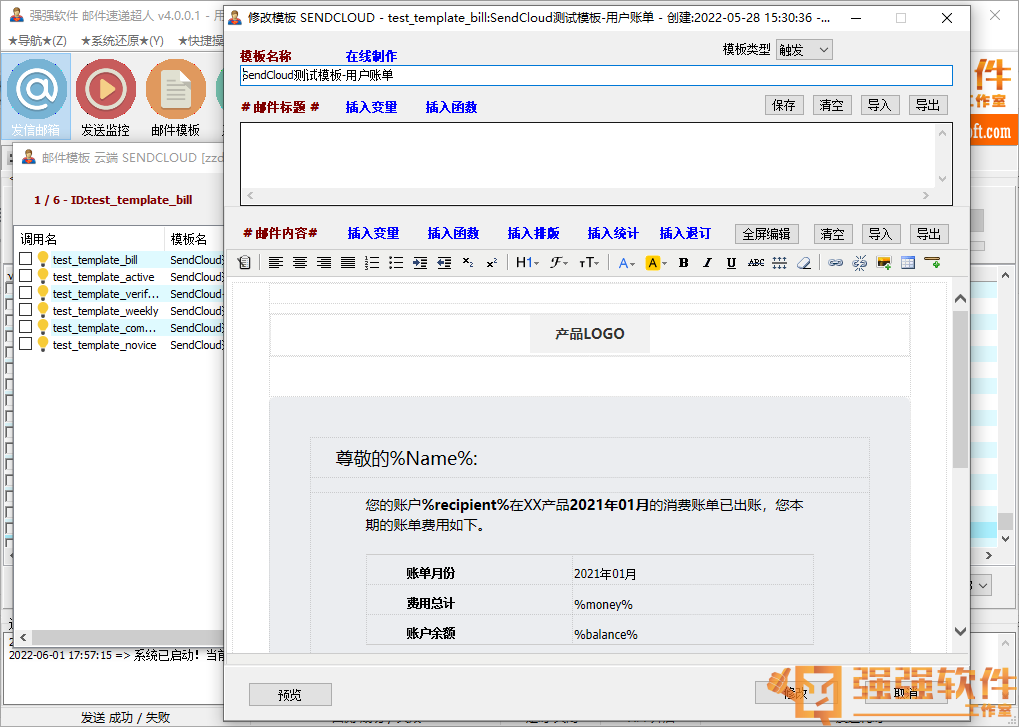The height and width of the screenshot is (727, 1019).
Task: Insert image into email content
Action: (883, 262)
